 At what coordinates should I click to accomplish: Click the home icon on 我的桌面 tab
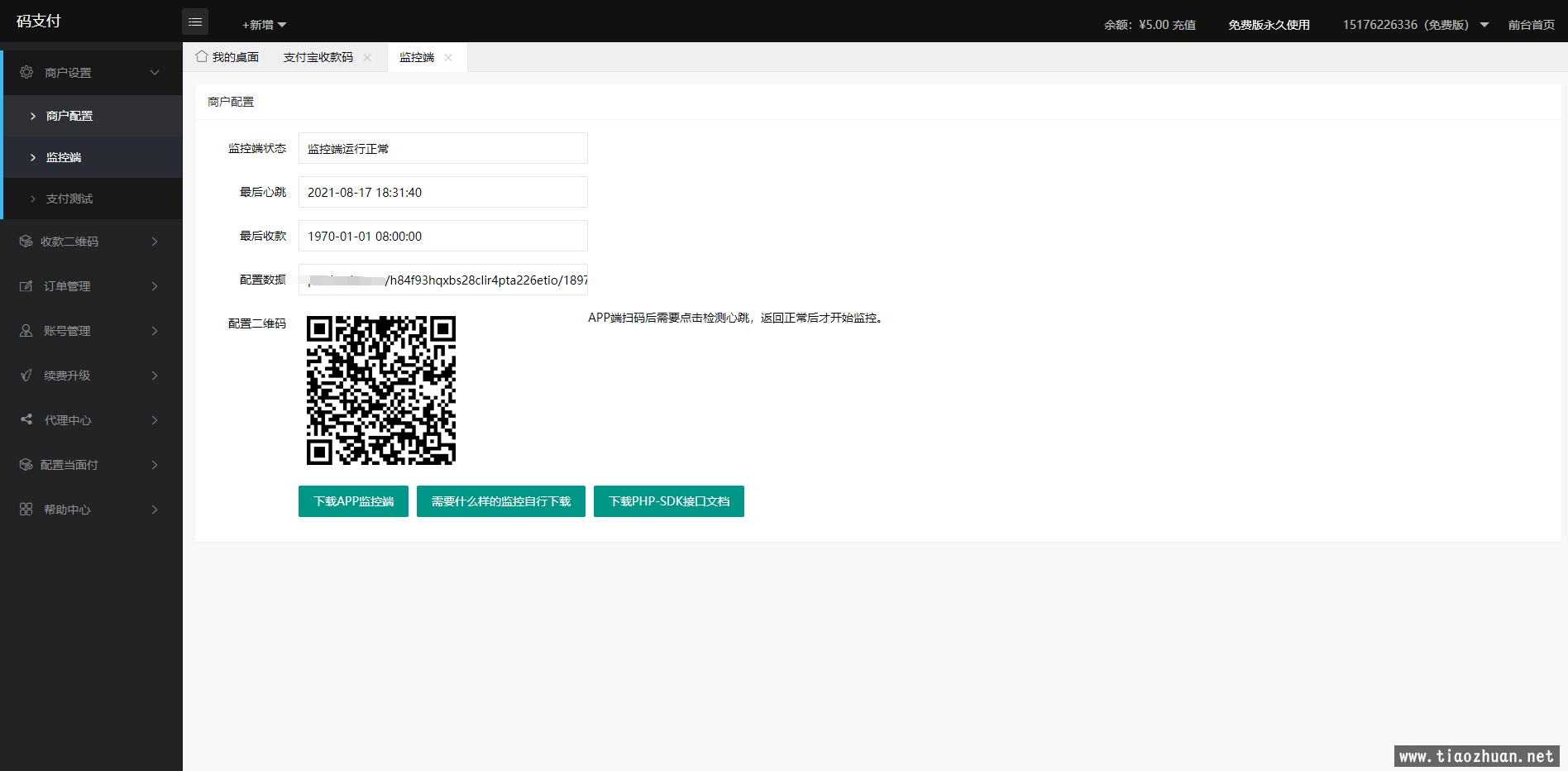coord(202,56)
